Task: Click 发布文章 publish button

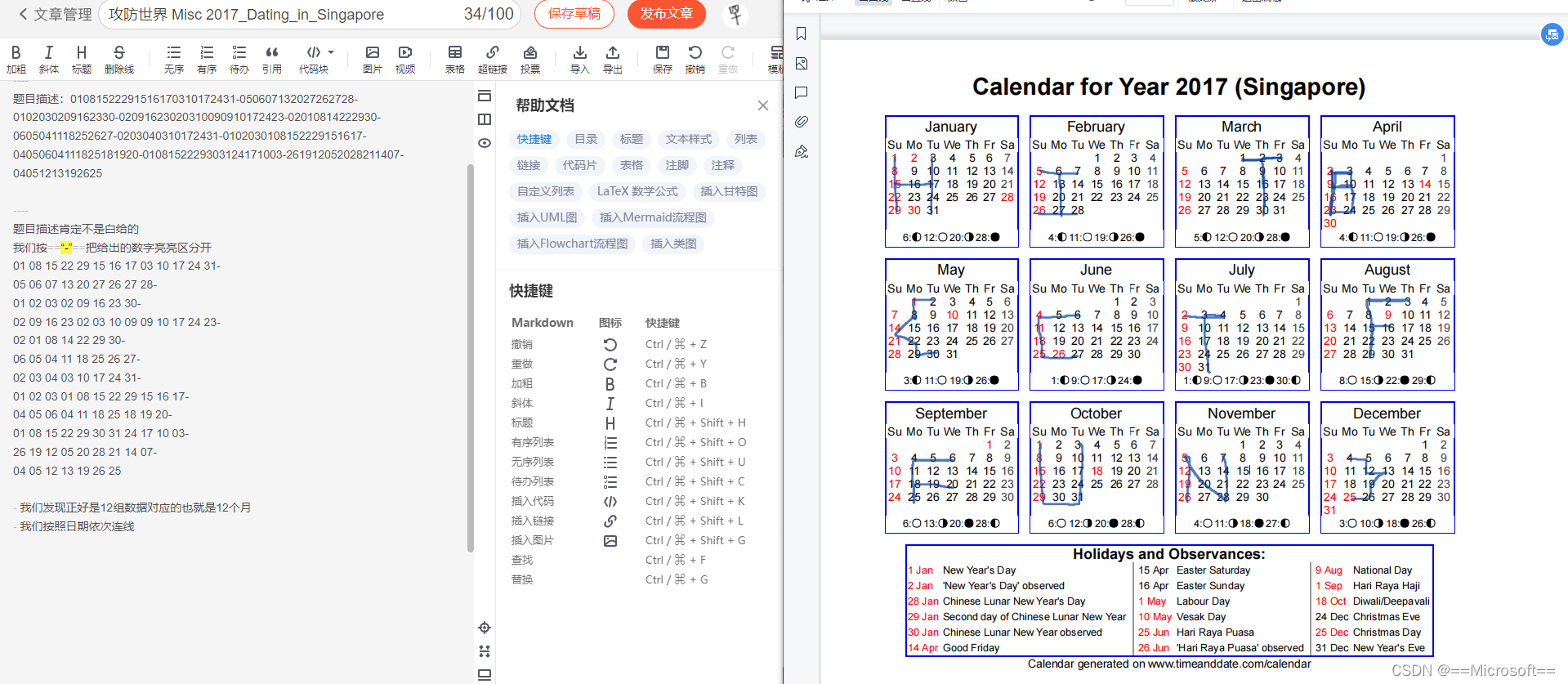Action: tap(667, 14)
